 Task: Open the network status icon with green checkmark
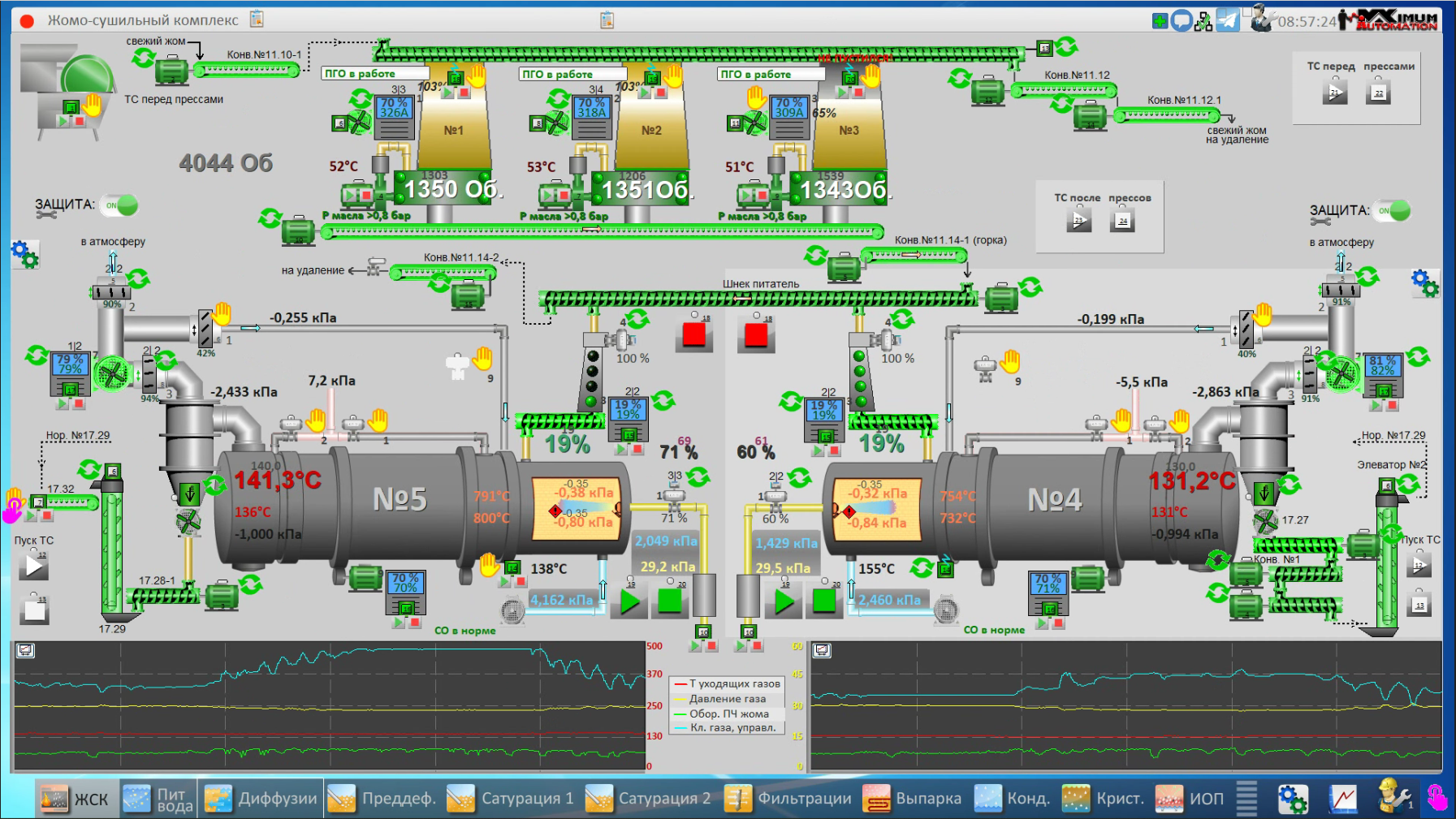[x=1203, y=21]
